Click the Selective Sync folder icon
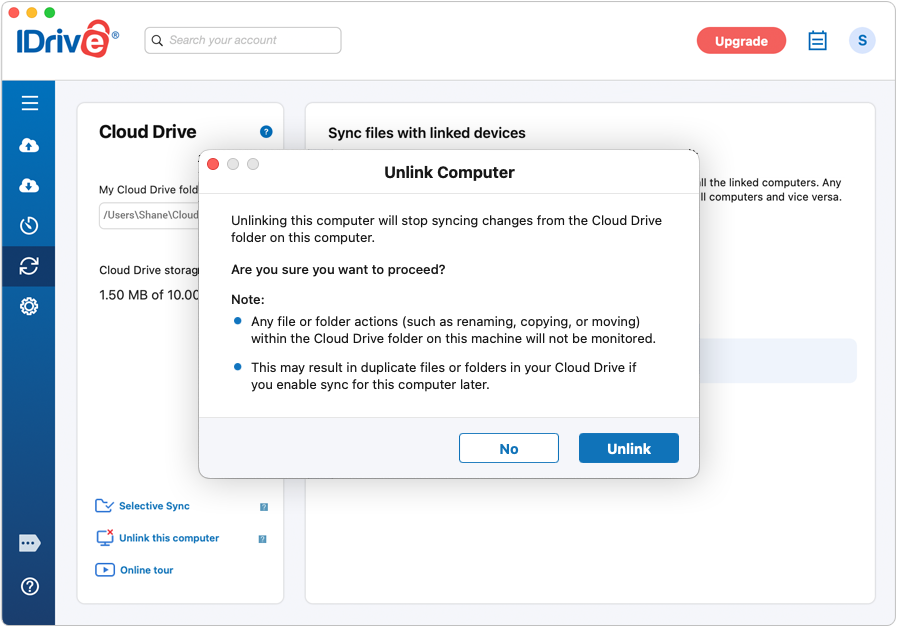The image size is (898, 626). tap(104, 506)
